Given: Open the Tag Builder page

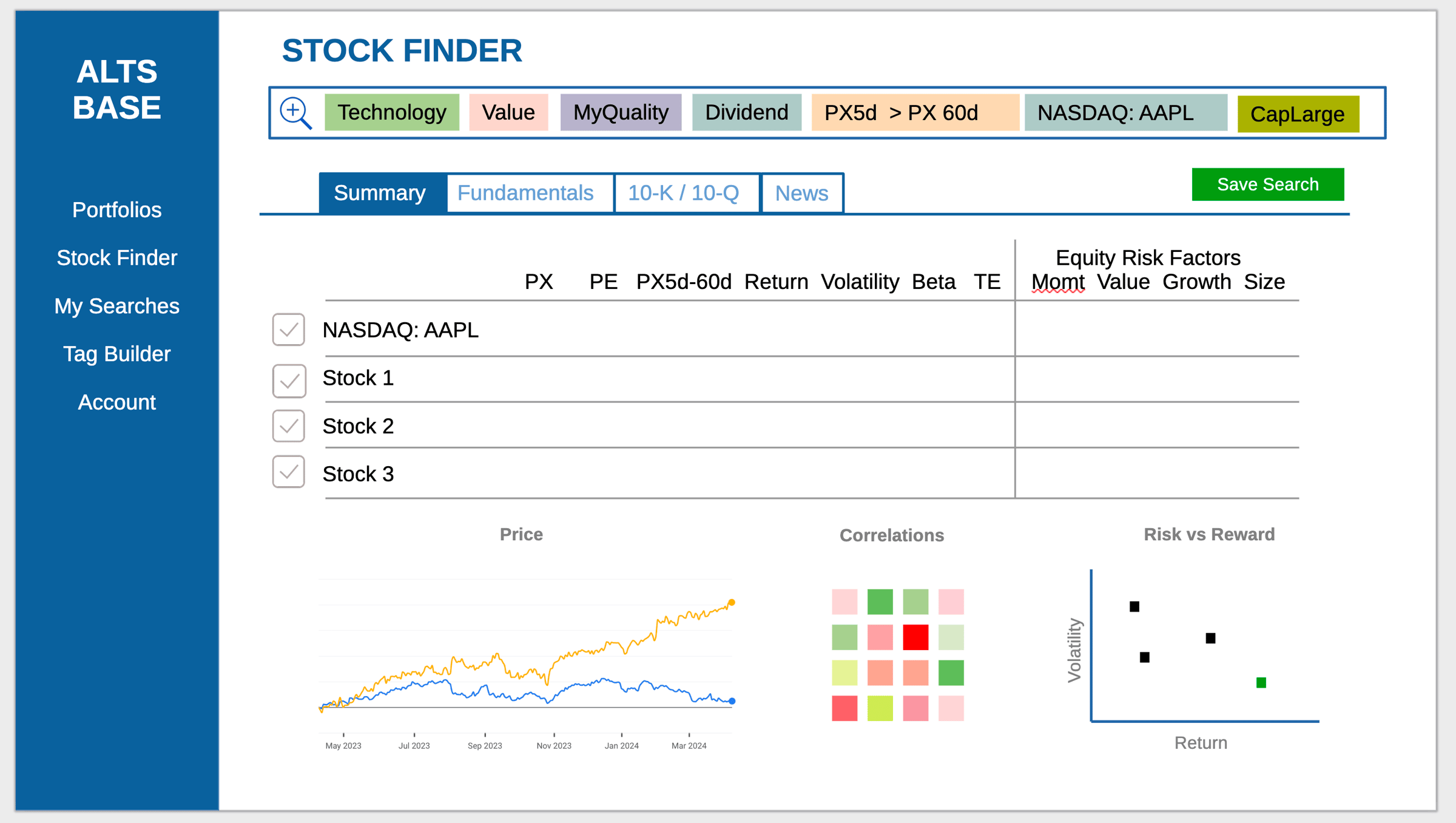Looking at the screenshot, I should 116,354.
